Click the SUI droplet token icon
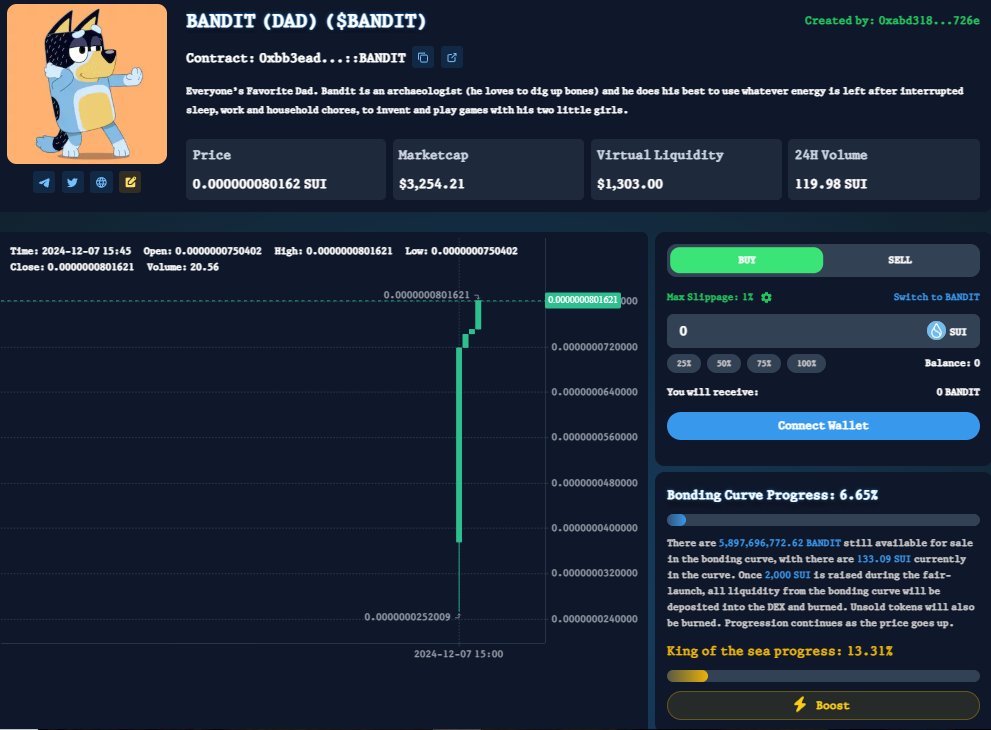991x730 pixels. click(x=936, y=331)
